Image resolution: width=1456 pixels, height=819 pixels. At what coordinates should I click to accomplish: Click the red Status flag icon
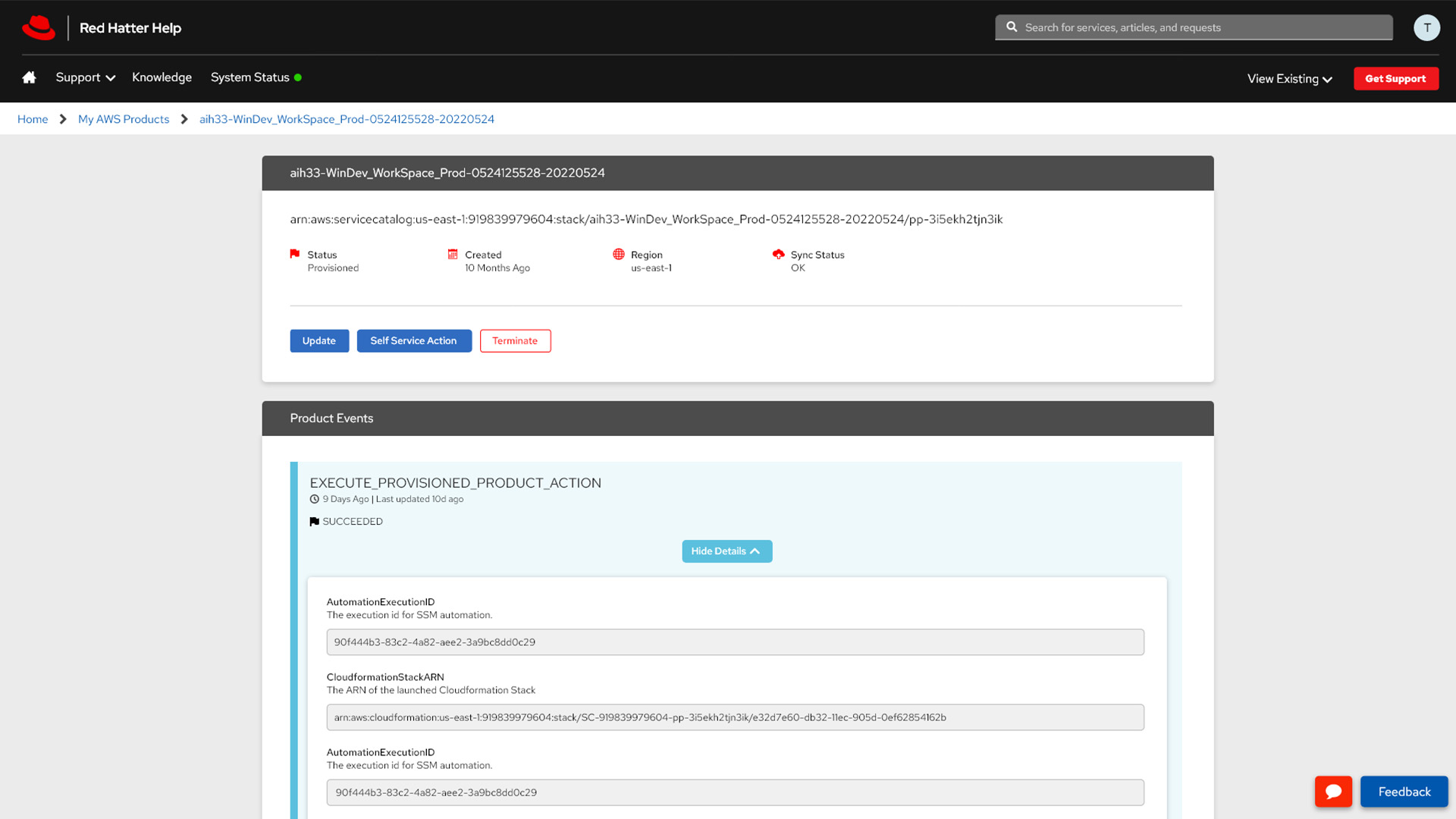coord(295,254)
